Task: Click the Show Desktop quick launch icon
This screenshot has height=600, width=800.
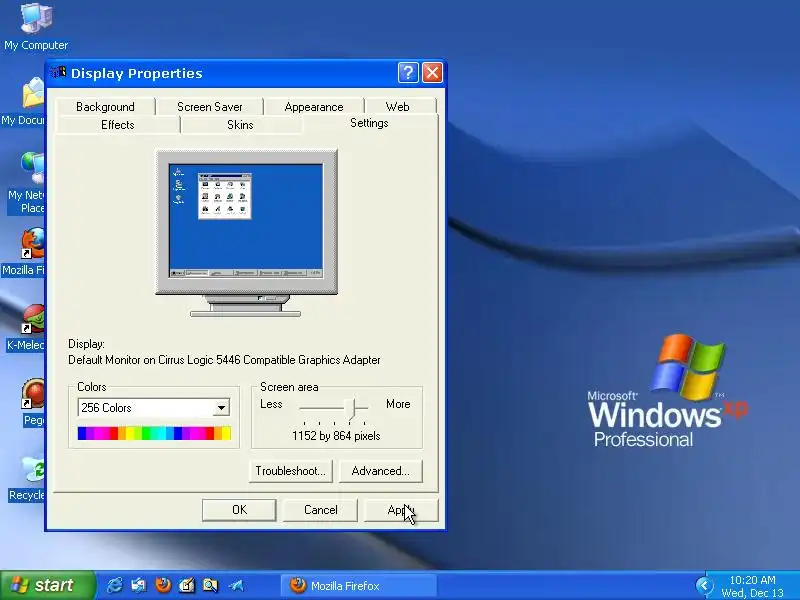Action: click(139, 585)
